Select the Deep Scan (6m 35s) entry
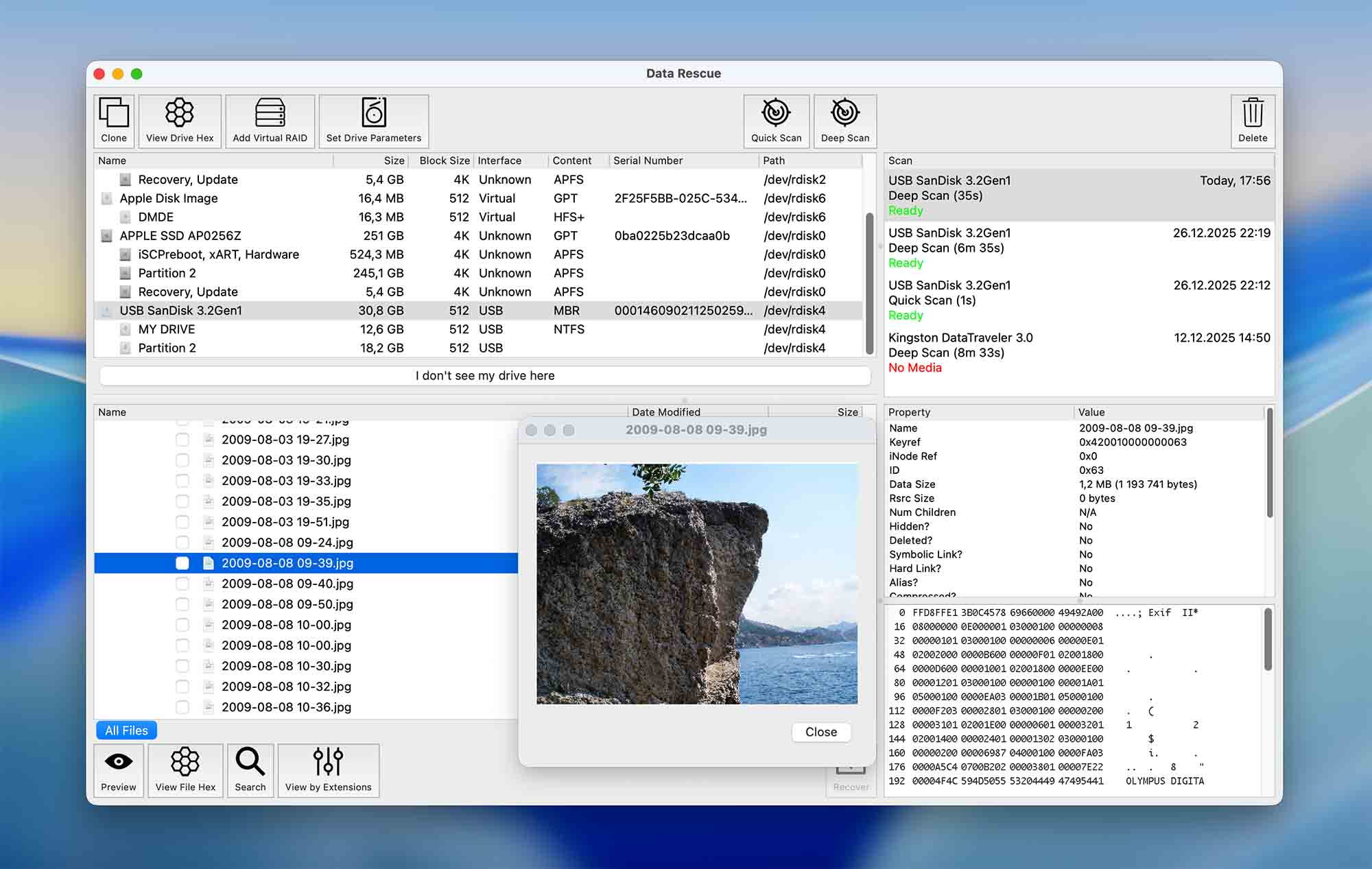This screenshot has height=869, width=1372. click(x=1079, y=248)
